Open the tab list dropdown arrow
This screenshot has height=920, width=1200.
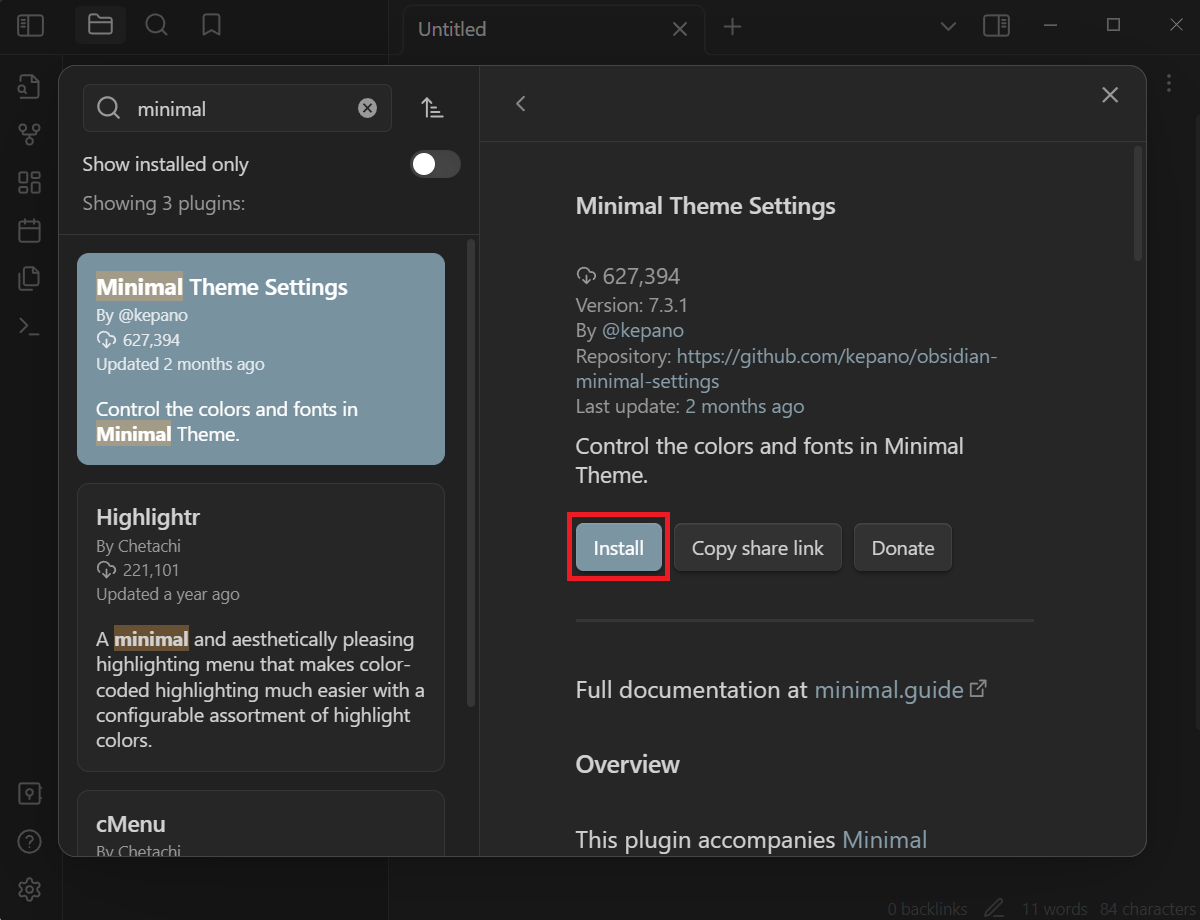pyautogui.click(x=949, y=27)
